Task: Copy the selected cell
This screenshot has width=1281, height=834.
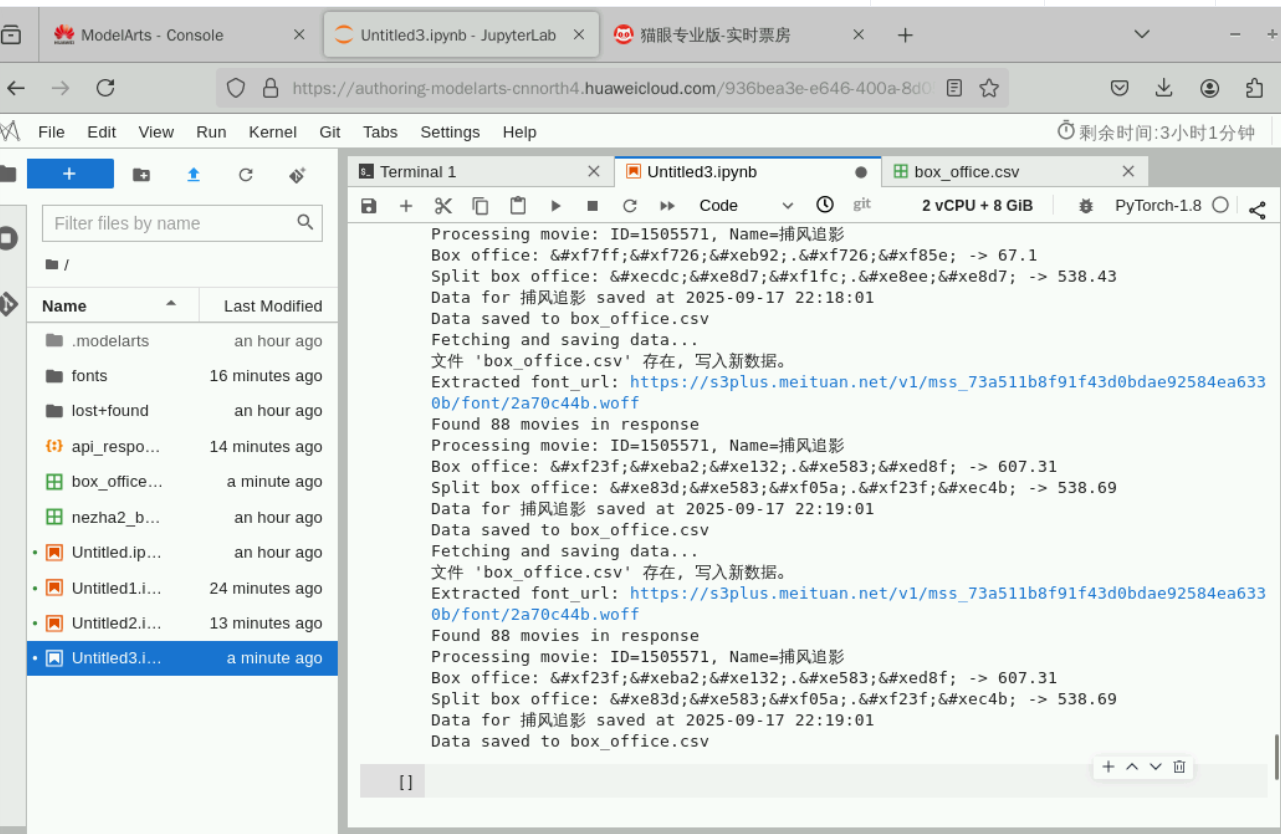Action: (x=480, y=206)
